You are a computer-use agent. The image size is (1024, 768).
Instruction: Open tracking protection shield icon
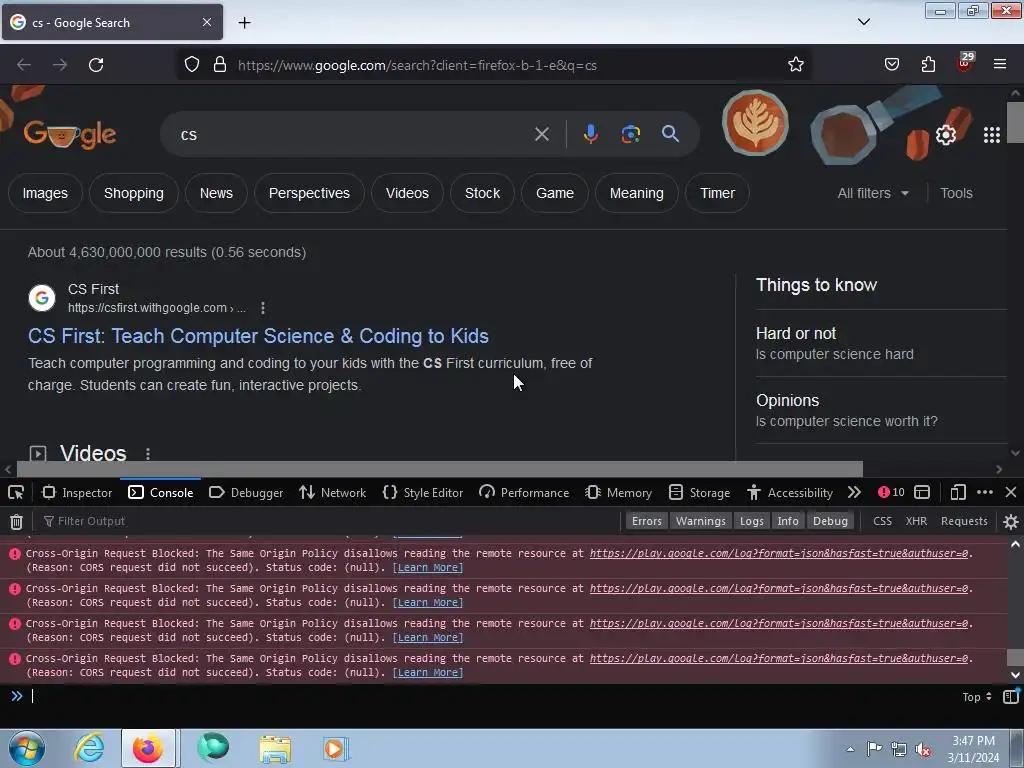pyautogui.click(x=191, y=64)
